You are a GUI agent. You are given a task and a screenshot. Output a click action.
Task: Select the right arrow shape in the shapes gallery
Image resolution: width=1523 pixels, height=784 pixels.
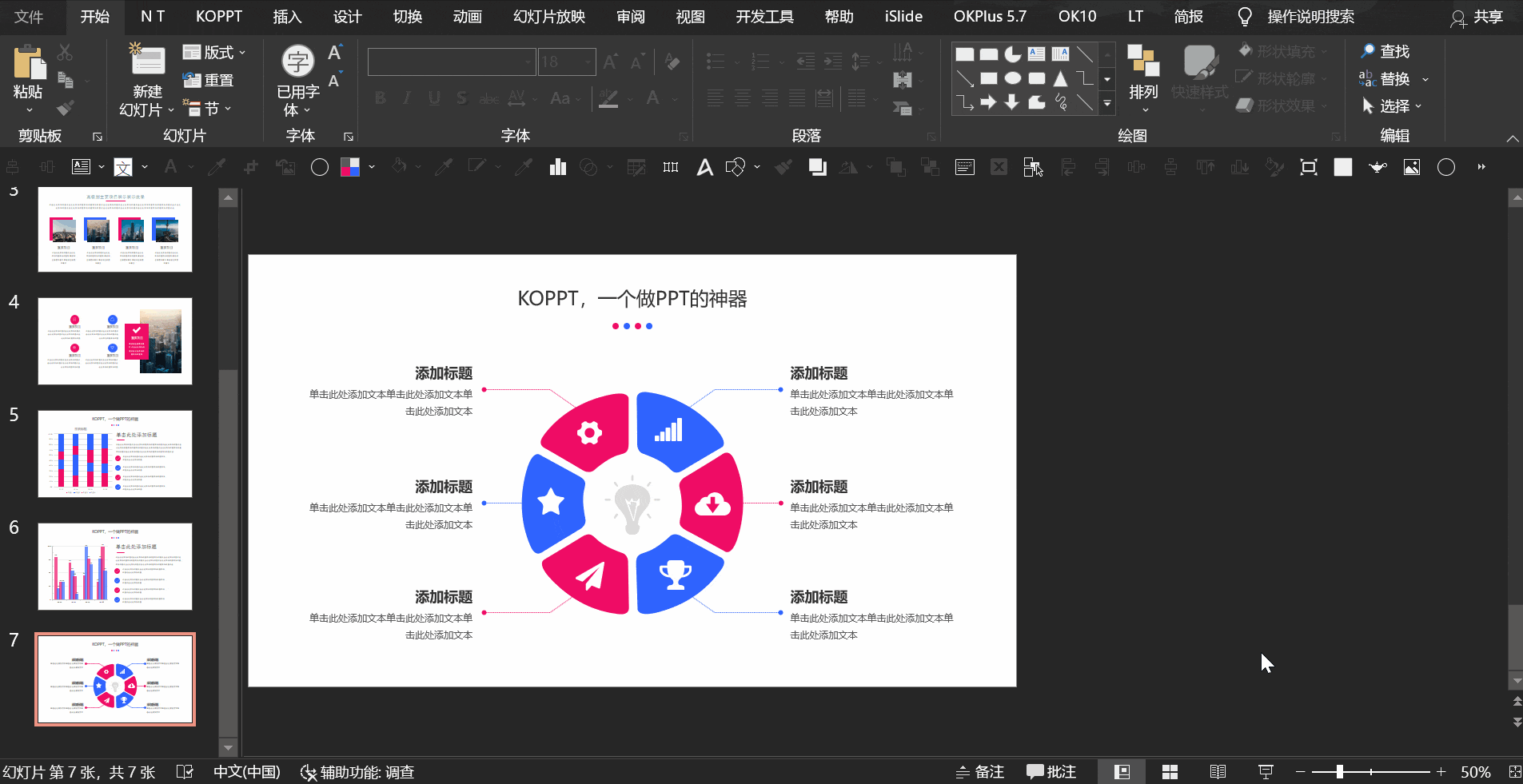coord(989,101)
